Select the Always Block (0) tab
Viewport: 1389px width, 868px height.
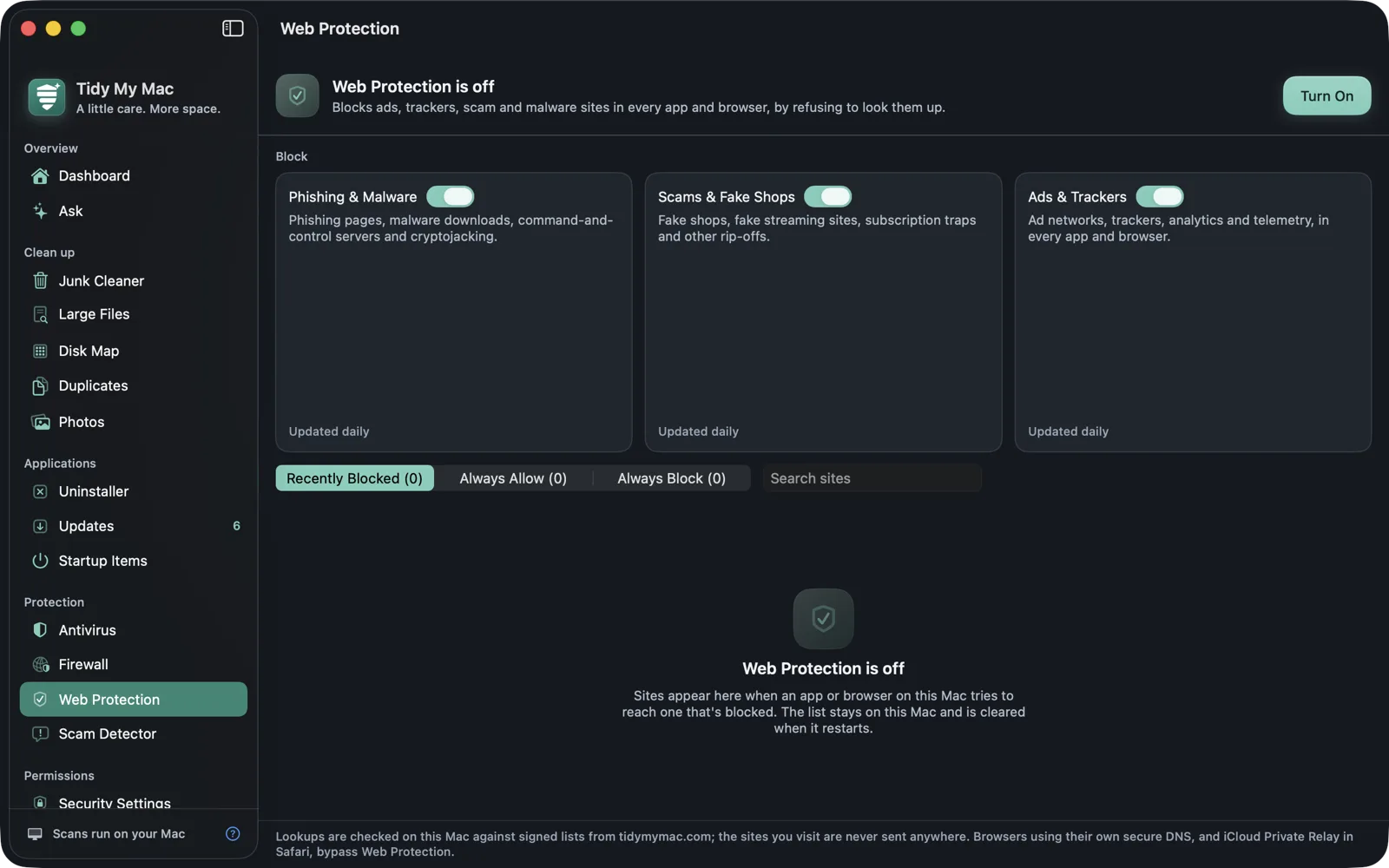[671, 478]
